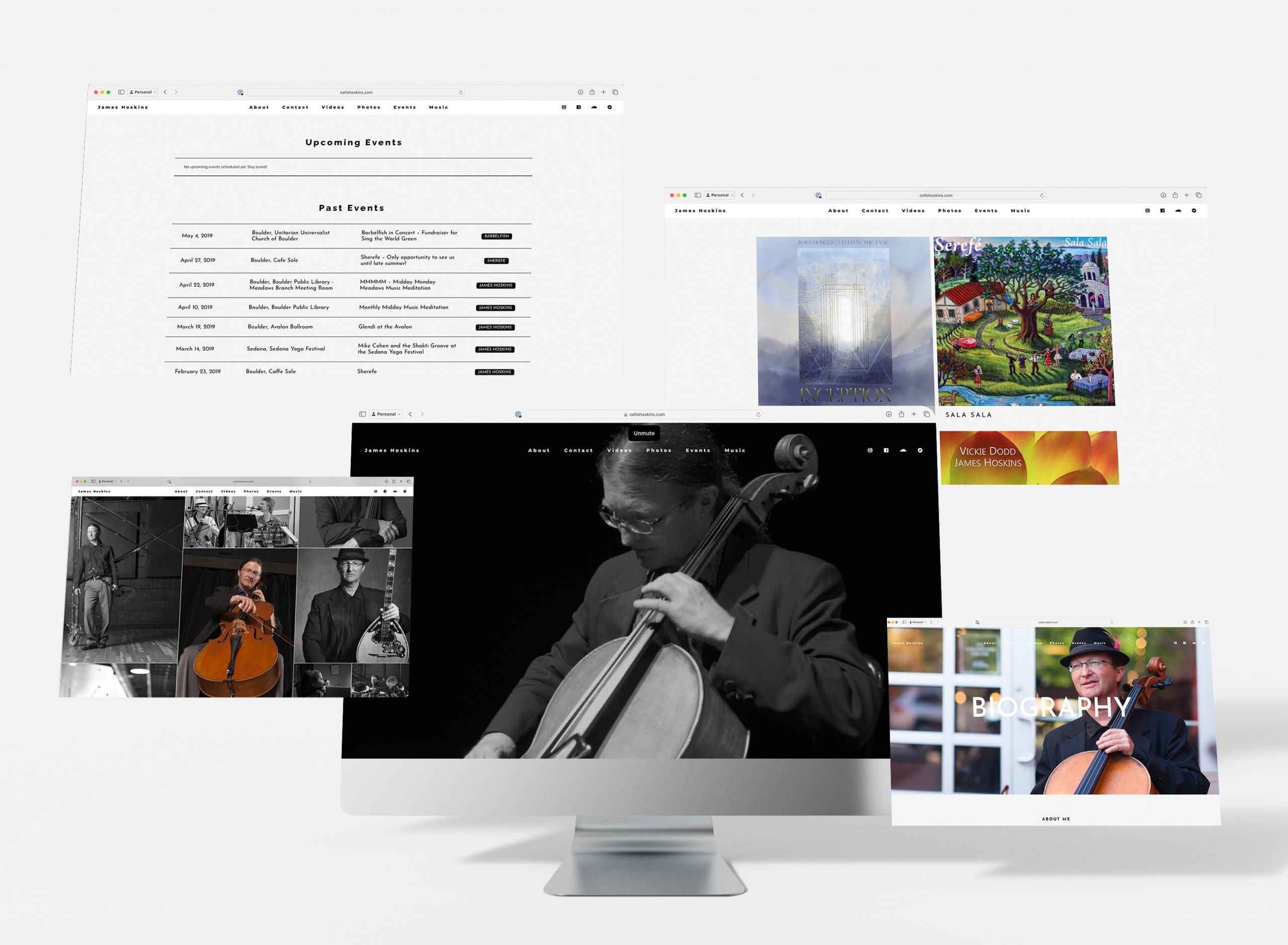This screenshot has height=945, width=1288.
Task: Toggle sidebar icon in the Events page browser
Action: (121, 92)
